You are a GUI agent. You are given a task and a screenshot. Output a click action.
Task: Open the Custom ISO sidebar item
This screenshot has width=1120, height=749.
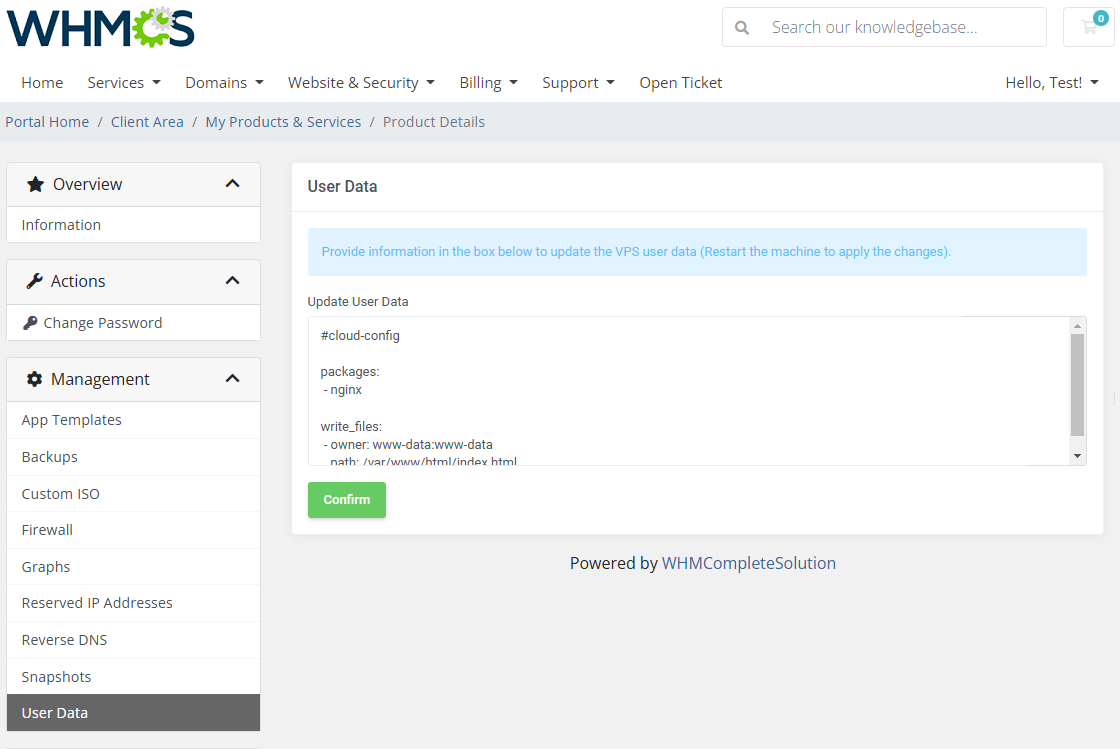[134, 494]
